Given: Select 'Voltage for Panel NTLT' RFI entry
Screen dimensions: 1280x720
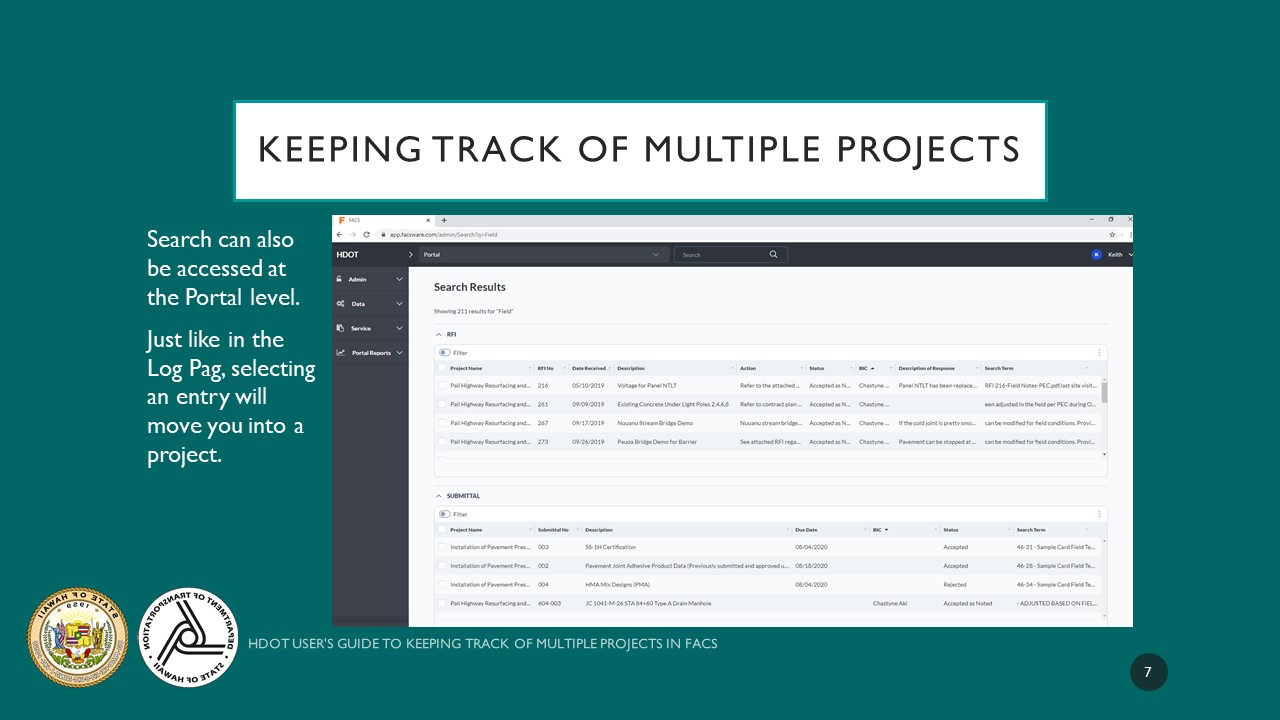Looking at the screenshot, I should (x=646, y=385).
